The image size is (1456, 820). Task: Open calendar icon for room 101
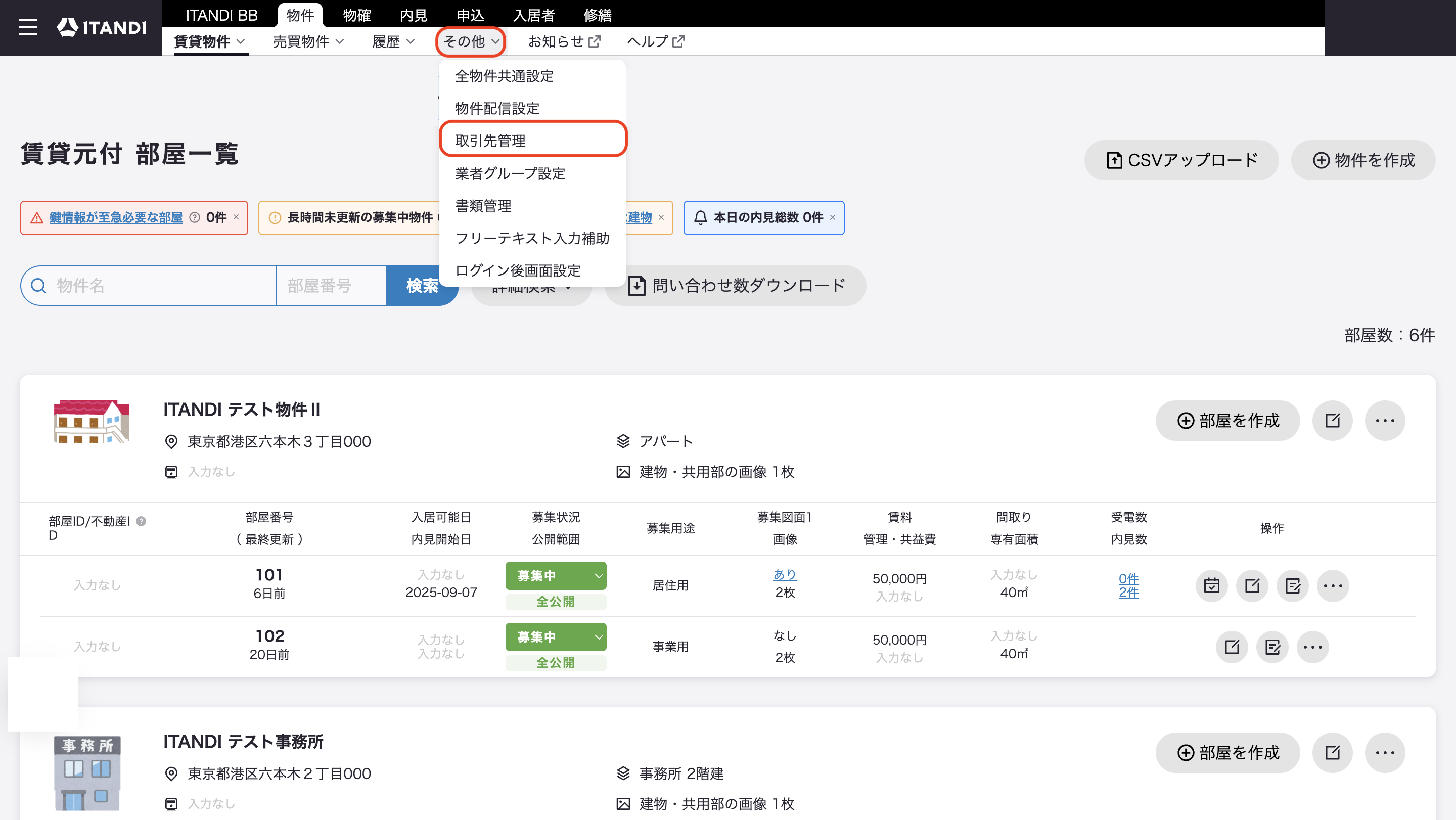[1211, 585]
